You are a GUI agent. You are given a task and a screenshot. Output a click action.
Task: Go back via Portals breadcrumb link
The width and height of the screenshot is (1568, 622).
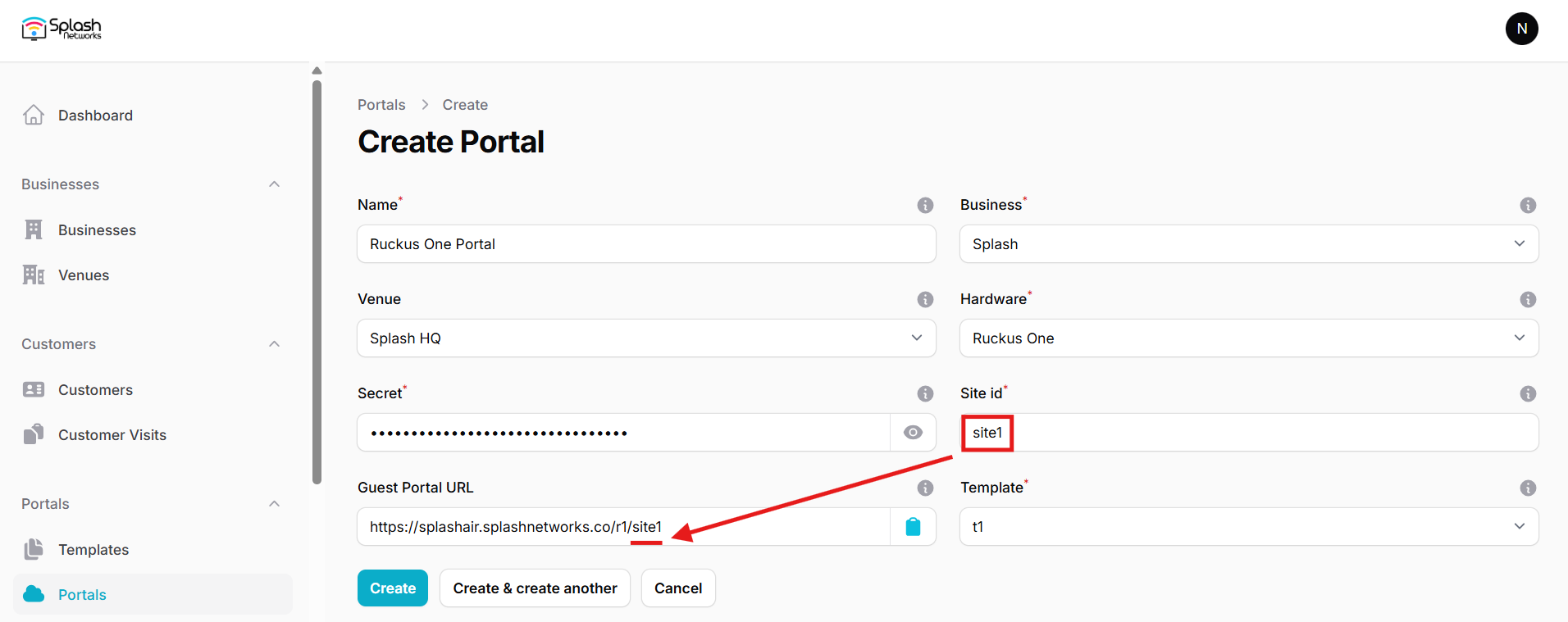381,105
